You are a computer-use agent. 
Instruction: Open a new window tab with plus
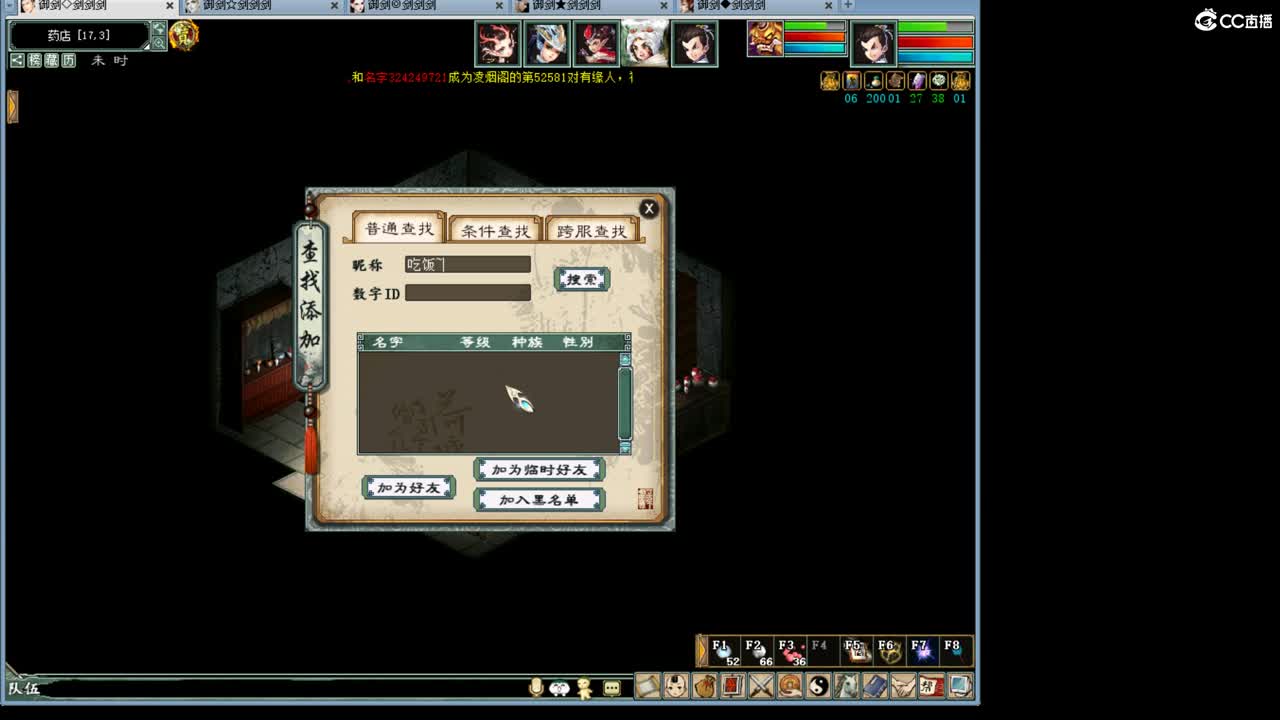(848, 6)
